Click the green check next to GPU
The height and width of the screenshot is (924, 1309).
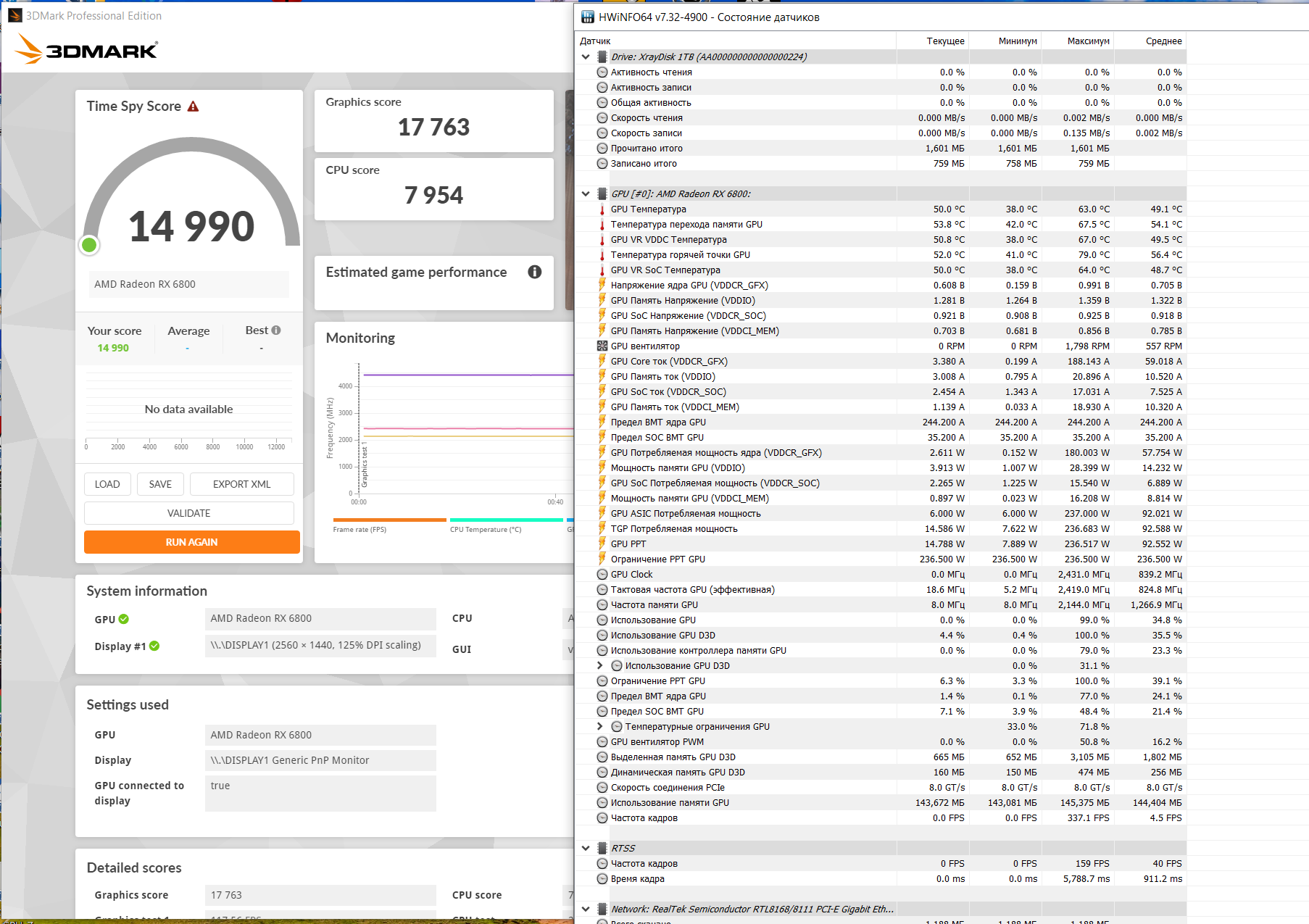[124, 619]
